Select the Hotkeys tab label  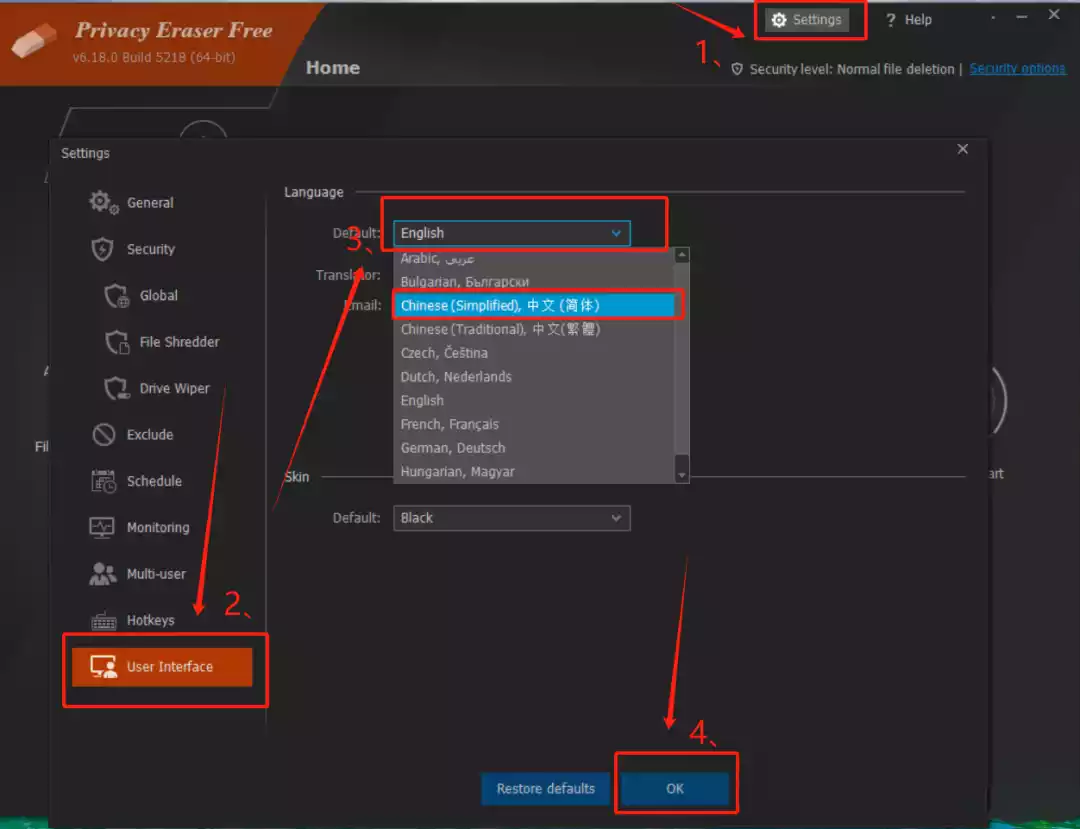pos(150,620)
